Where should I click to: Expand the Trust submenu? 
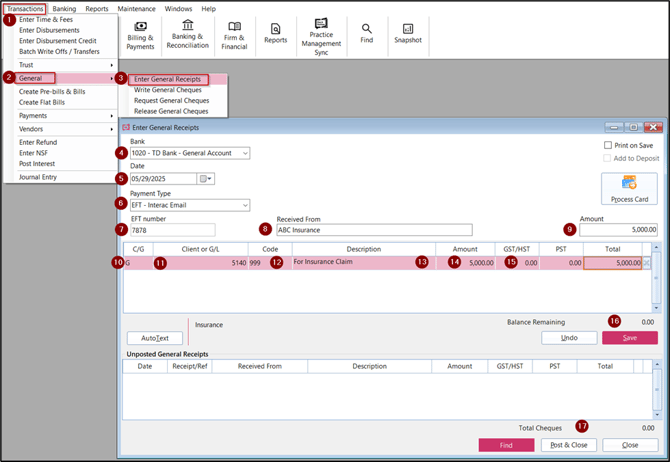[x=60, y=65]
